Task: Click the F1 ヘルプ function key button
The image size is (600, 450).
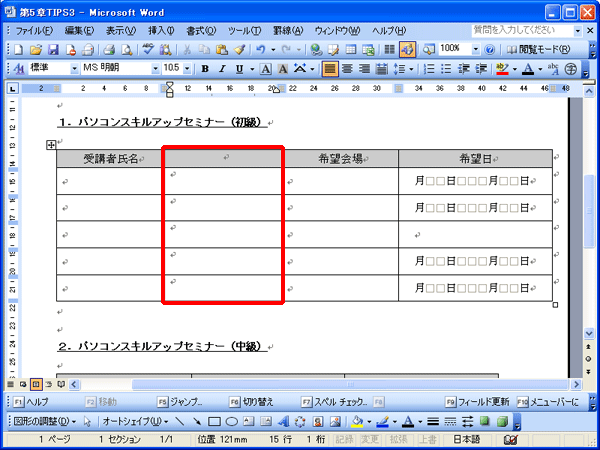Action: 31,402
